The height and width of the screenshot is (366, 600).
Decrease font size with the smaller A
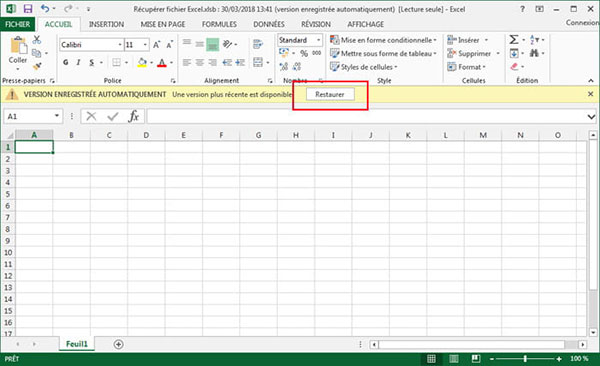click(x=170, y=45)
